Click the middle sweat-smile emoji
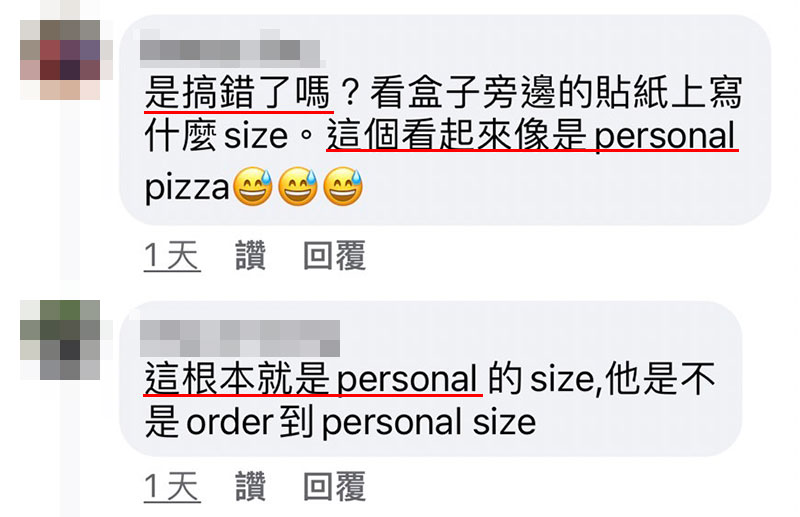The height and width of the screenshot is (517, 800). tap(298, 187)
